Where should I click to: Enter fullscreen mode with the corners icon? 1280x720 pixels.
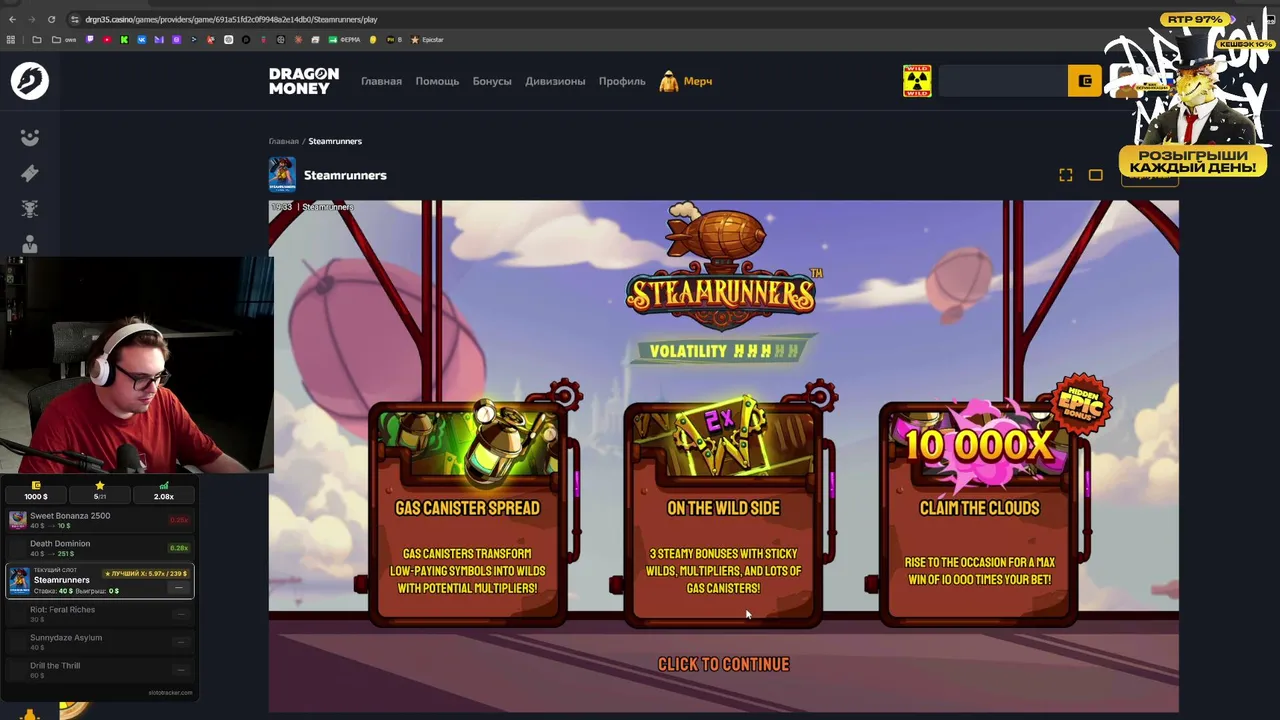1066,175
